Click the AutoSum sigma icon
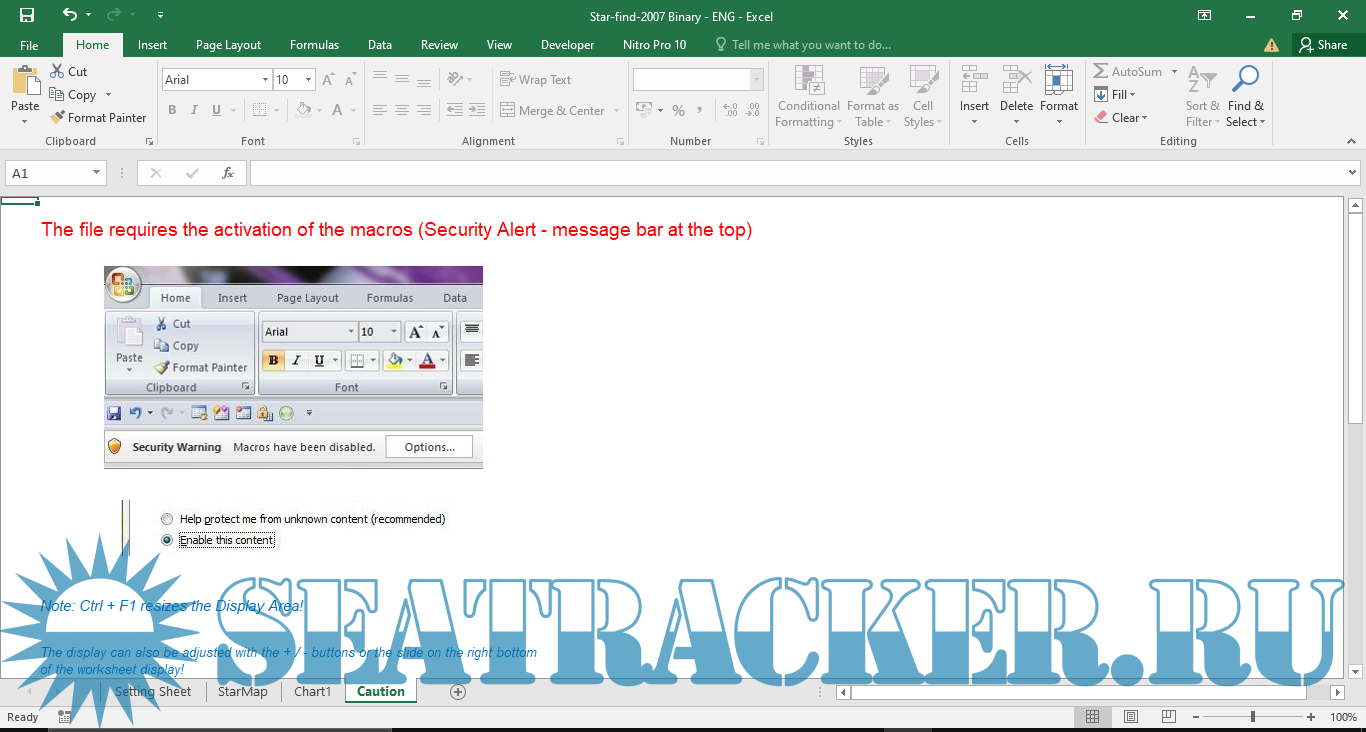The width and height of the screenshot is (1366, 732). tap(1101, 72)
